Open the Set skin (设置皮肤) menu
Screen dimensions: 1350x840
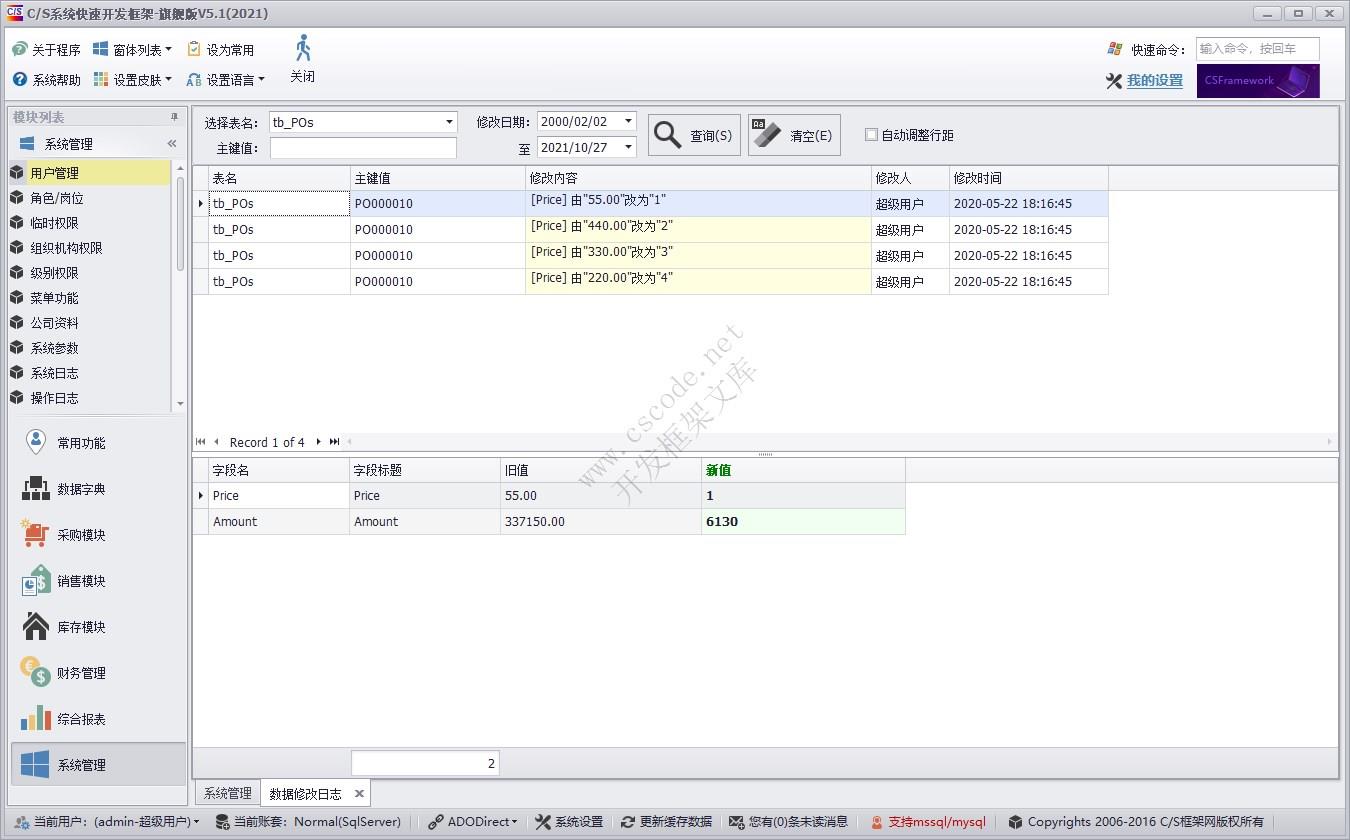(x=133, y=80)
